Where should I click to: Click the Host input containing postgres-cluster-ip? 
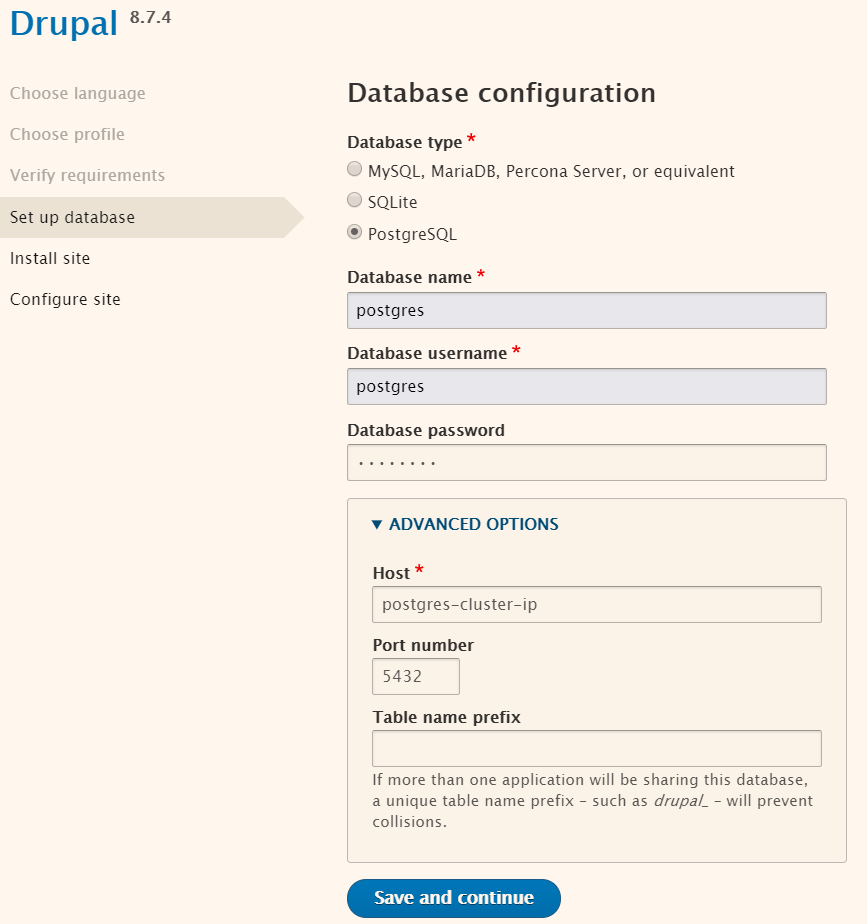pos(596,605)
